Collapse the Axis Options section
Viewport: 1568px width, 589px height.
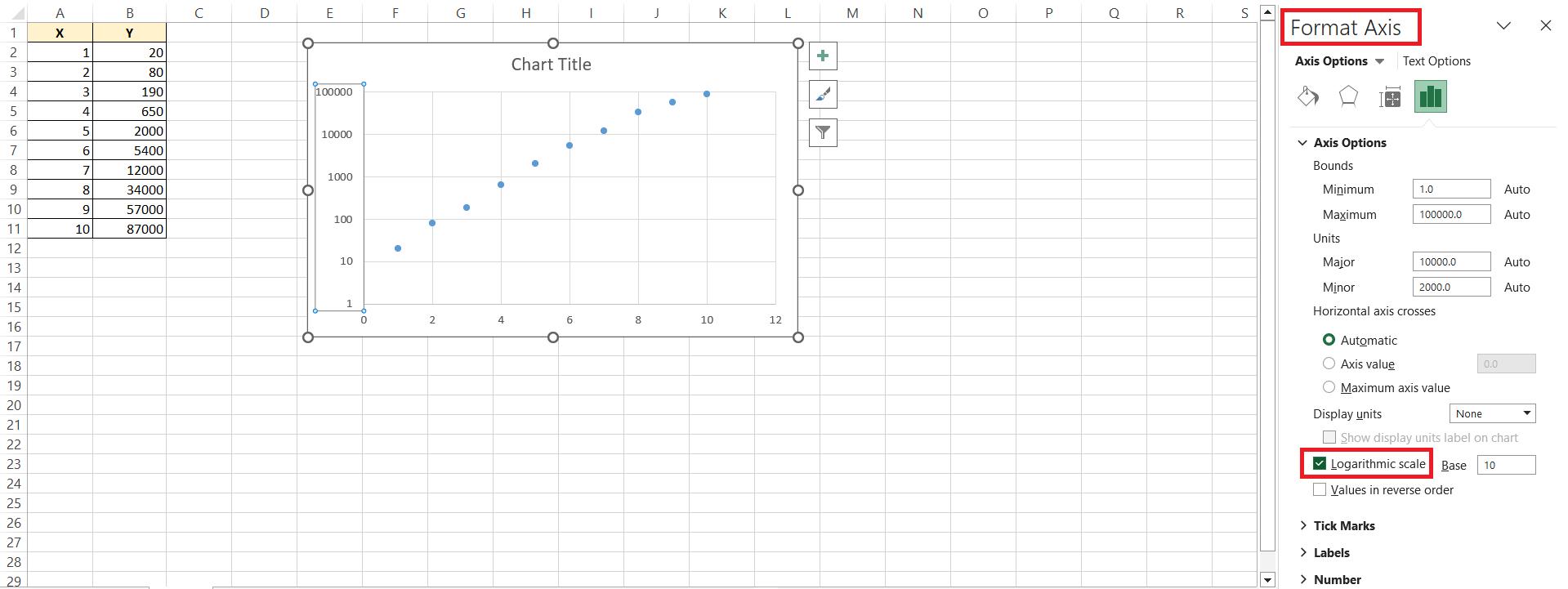(1302, 143)
